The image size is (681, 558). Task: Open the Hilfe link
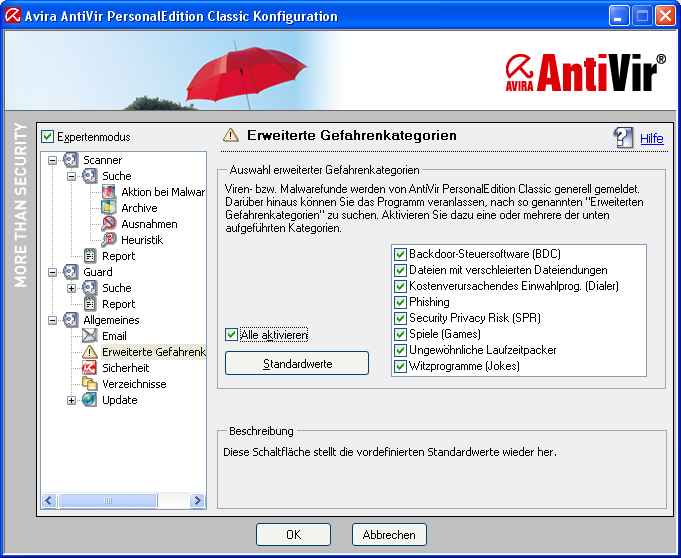coord(651,139)
